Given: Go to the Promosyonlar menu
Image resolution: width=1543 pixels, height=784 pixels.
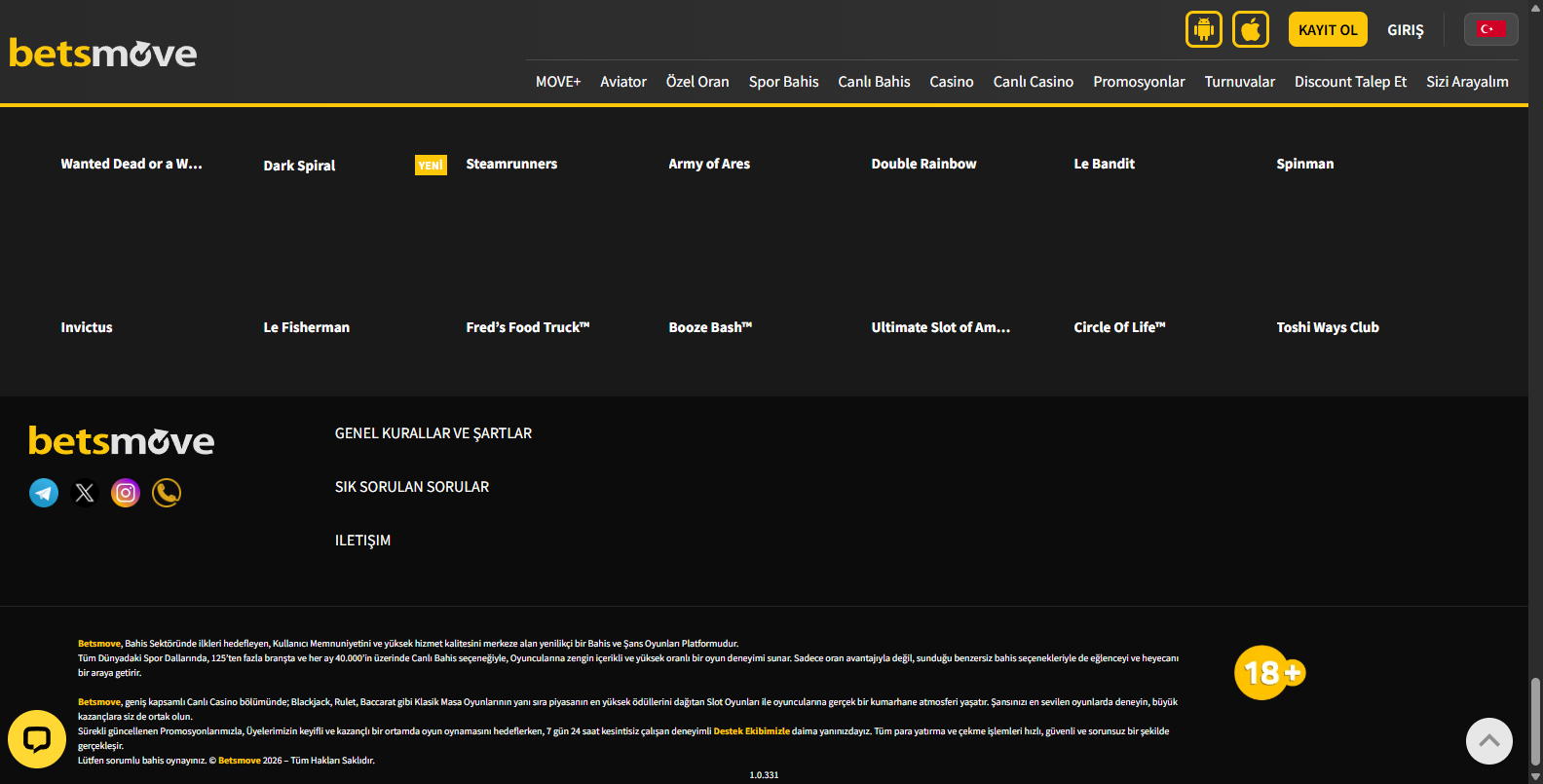Looking at the screenshot, I should [x=1139, y=82].
